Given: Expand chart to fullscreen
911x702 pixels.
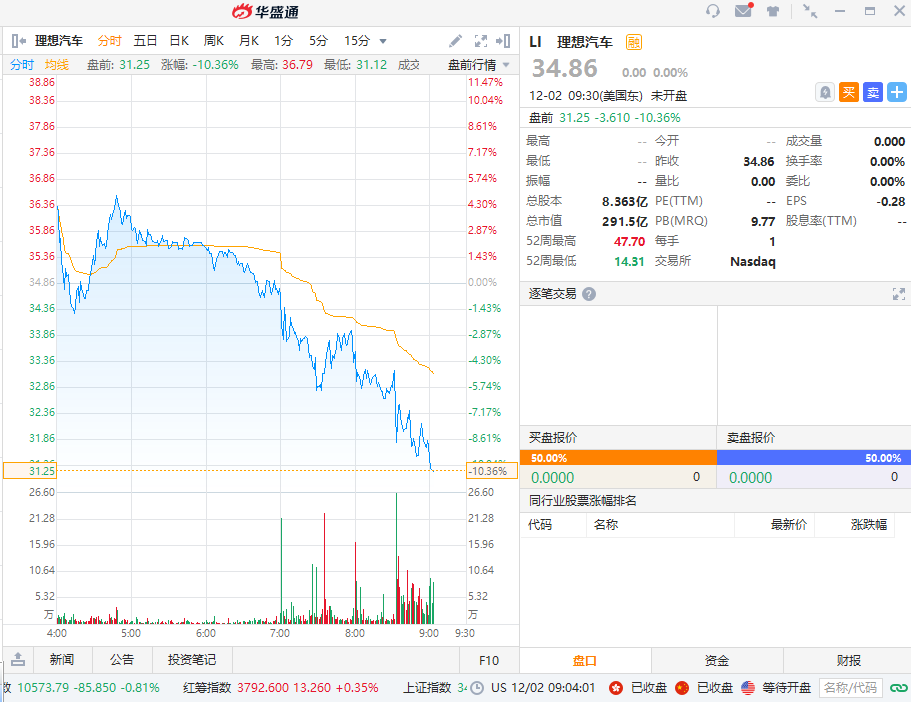Looking at the screenshot, I should pyautogui.click(x=480, y=41).
